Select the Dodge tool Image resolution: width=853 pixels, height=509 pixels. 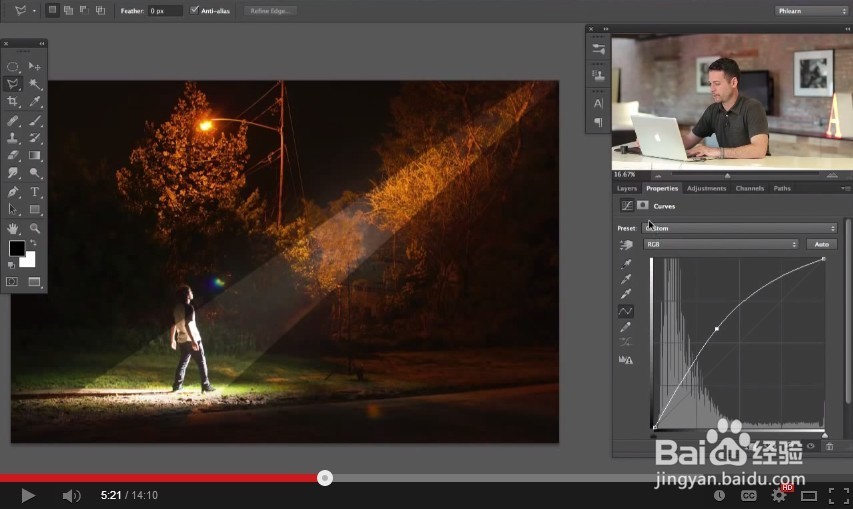pos(35,172)
